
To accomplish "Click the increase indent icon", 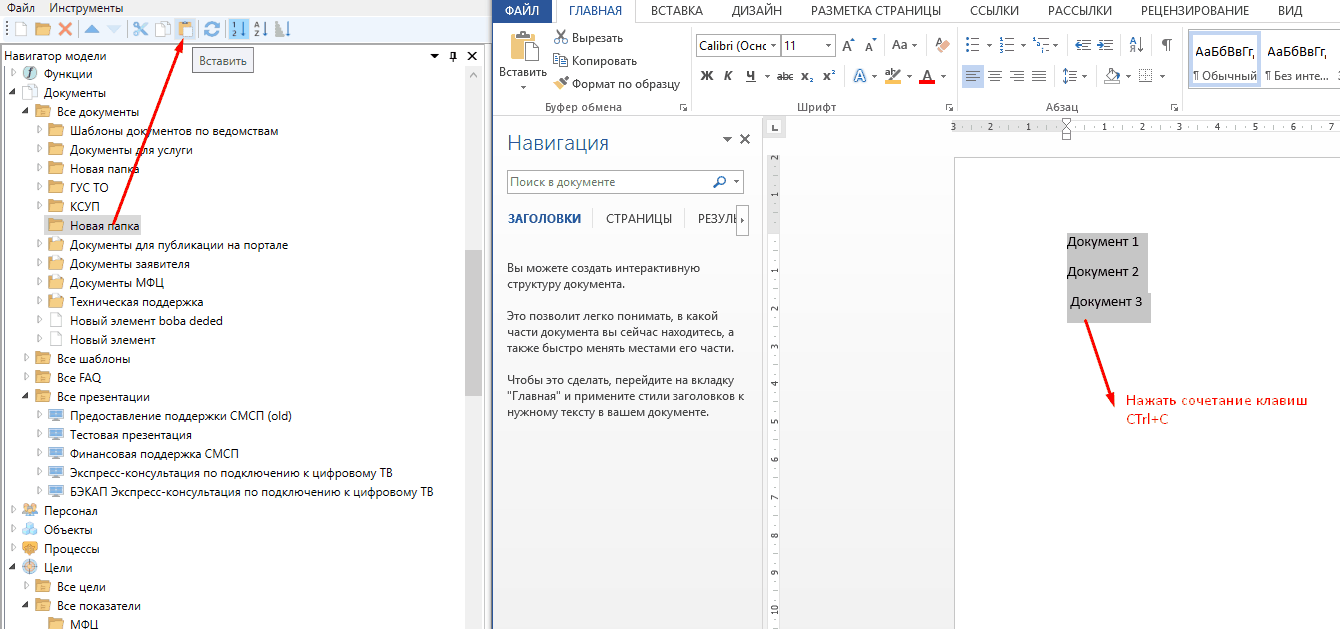I will tap(1105, 45).
